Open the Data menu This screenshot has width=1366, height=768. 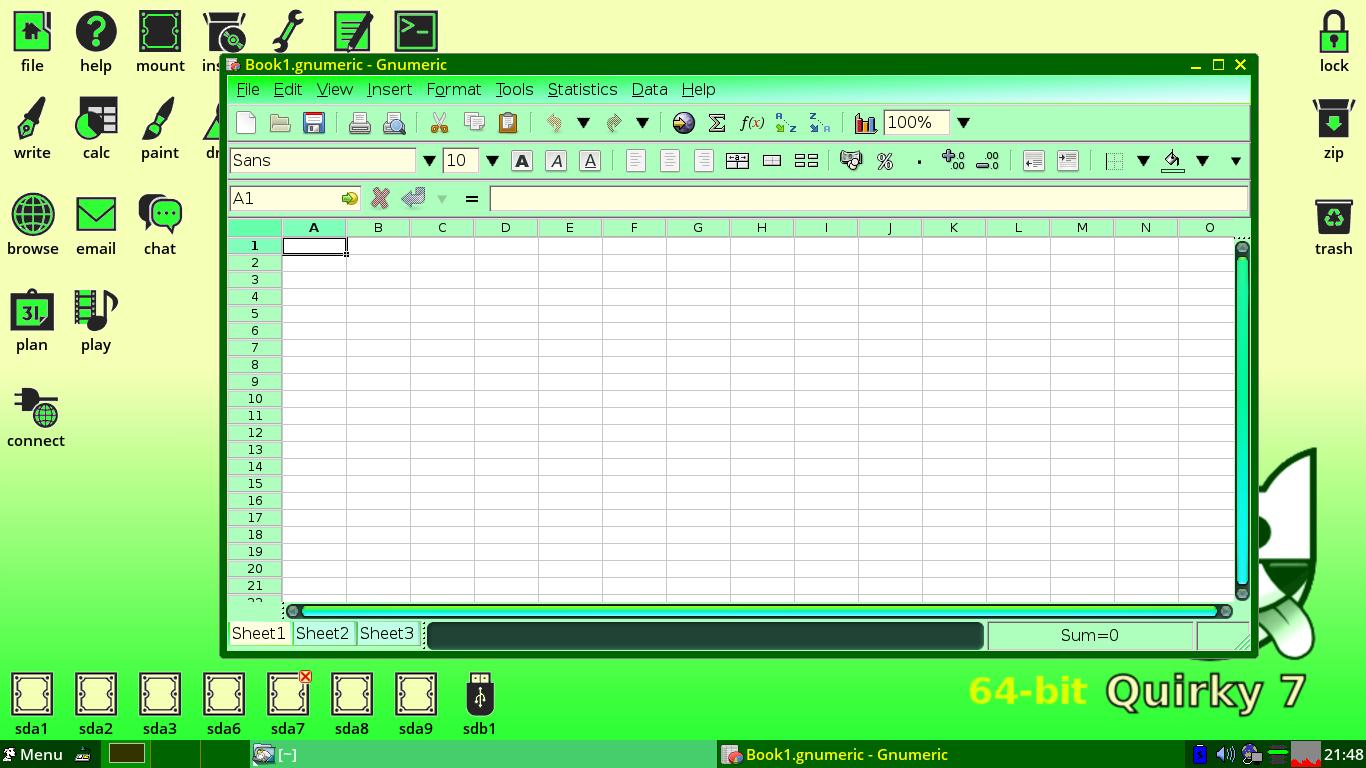[x=649, y=89]
